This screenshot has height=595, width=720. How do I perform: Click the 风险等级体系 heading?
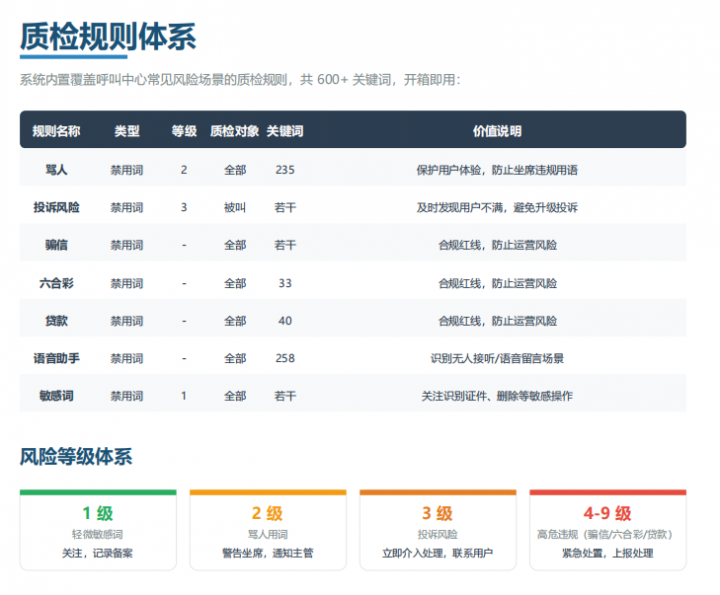(76, 456)
